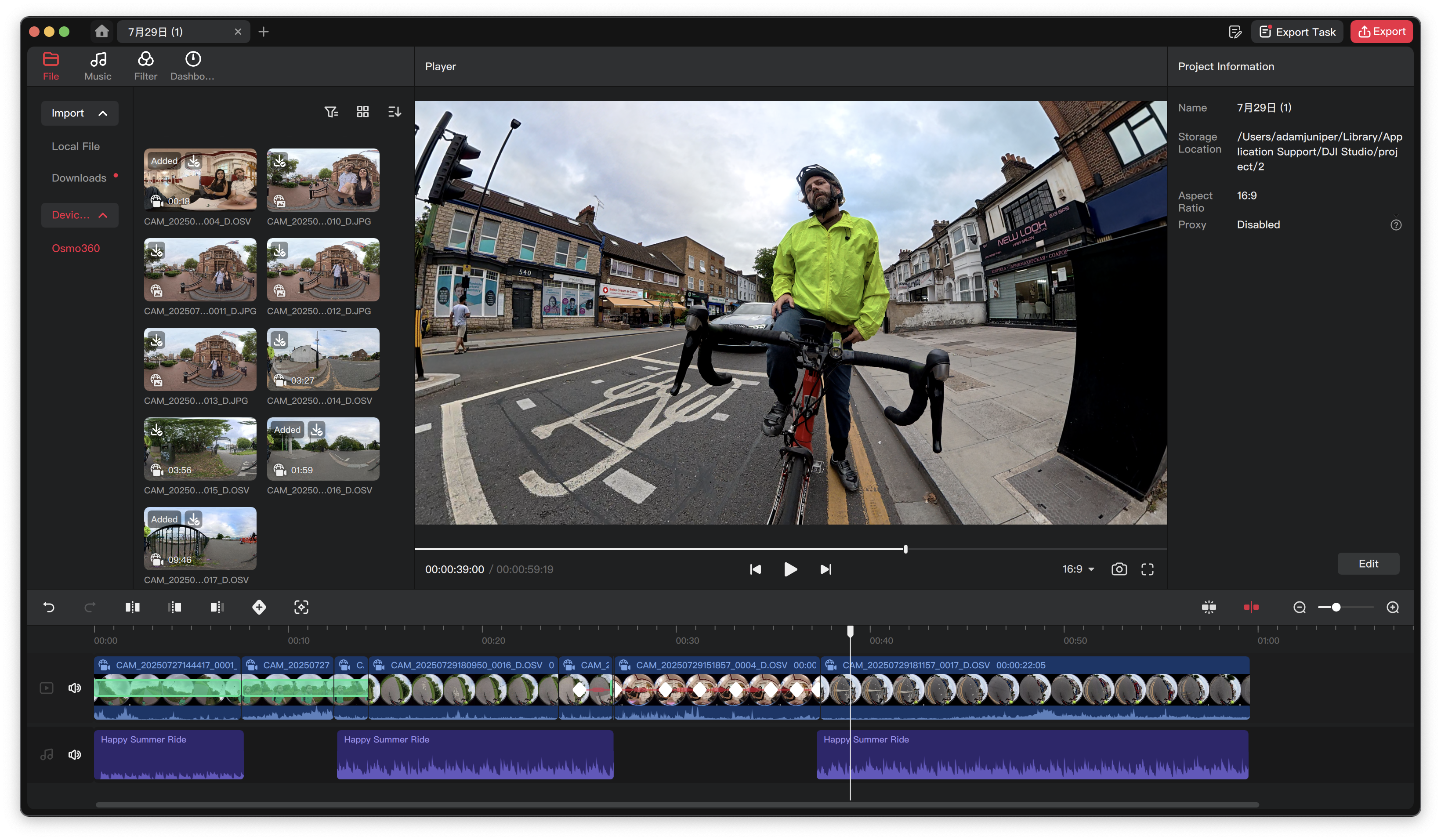1441x840 pixels.
Task: Click the timeline playhead marker
Action: coord(850,631)
